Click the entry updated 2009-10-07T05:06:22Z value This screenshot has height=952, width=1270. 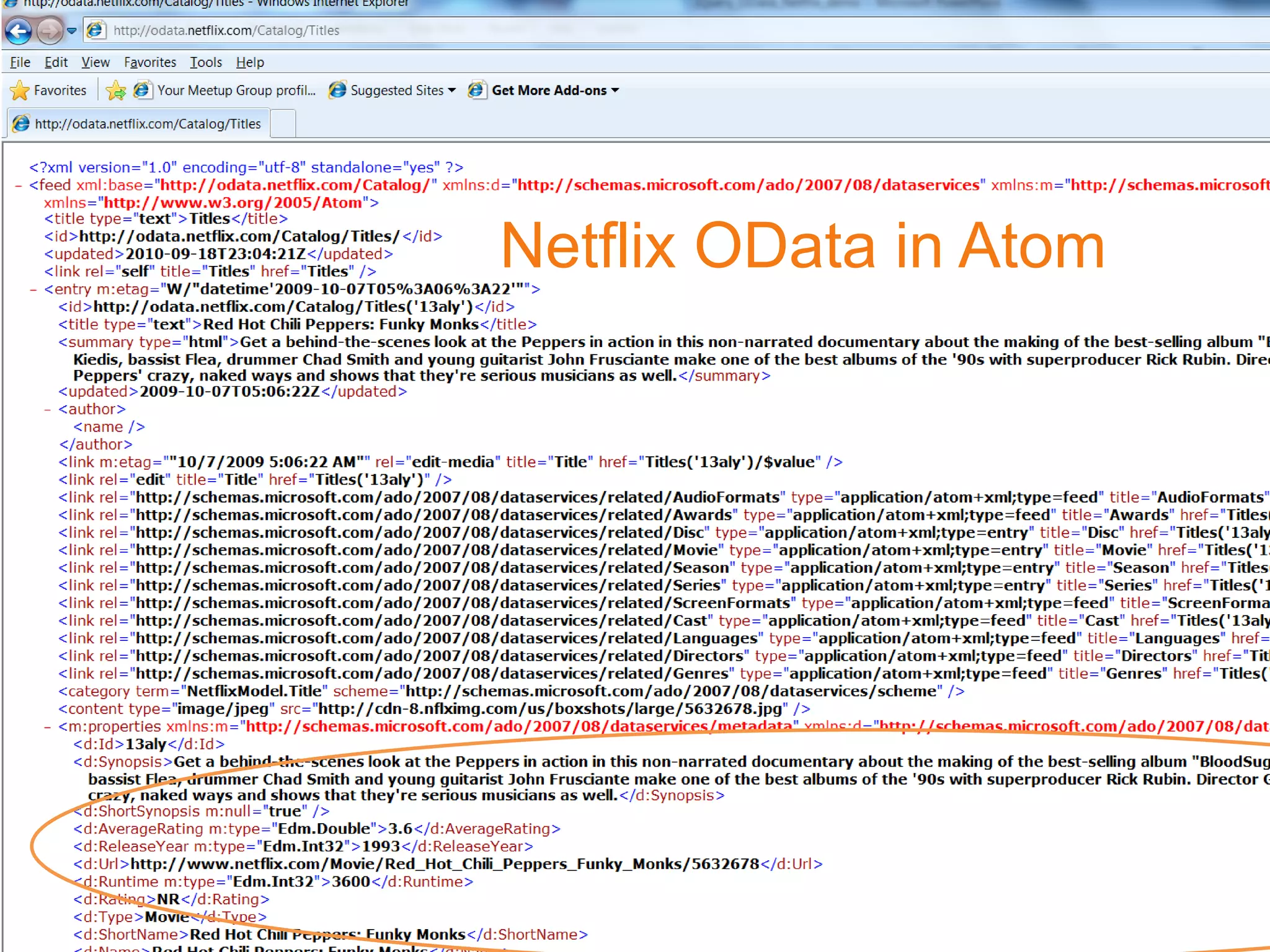pyautogui.click(x=229, y=392)
